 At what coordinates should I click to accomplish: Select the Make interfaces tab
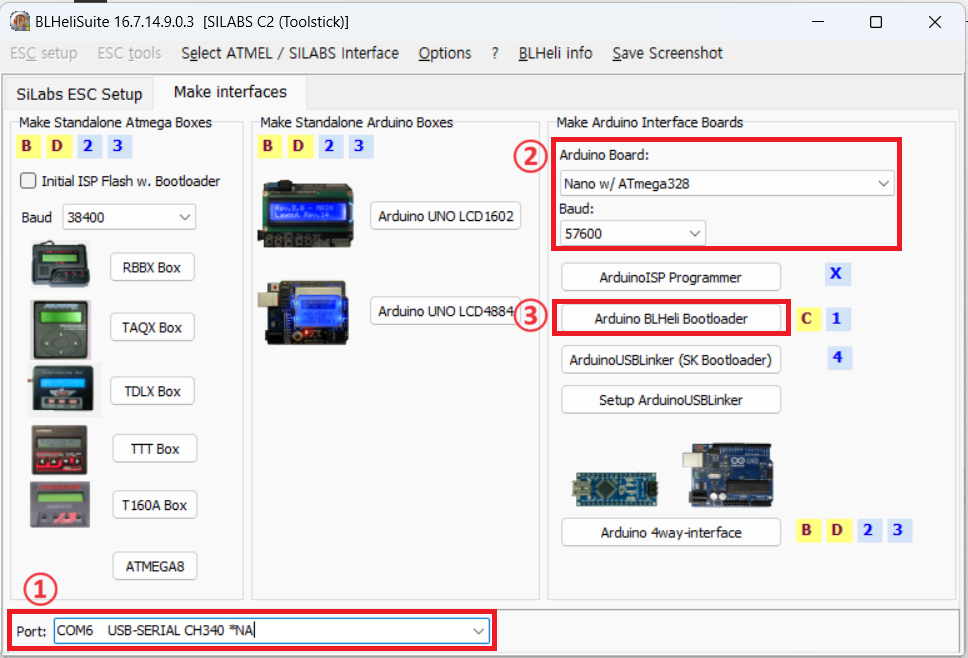[230, 92]
